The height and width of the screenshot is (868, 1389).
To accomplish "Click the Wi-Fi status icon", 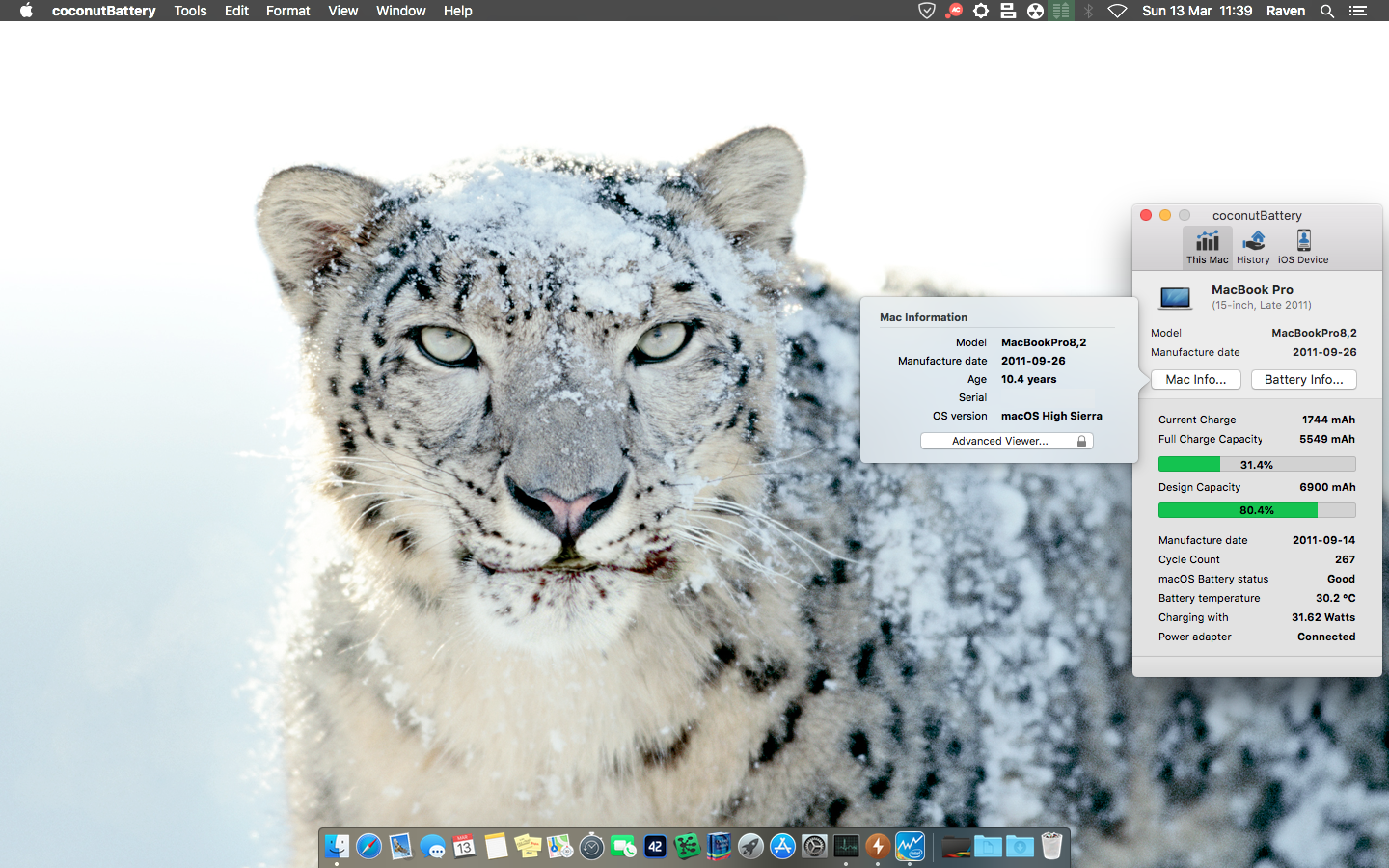I will [x=1117, y=11].
